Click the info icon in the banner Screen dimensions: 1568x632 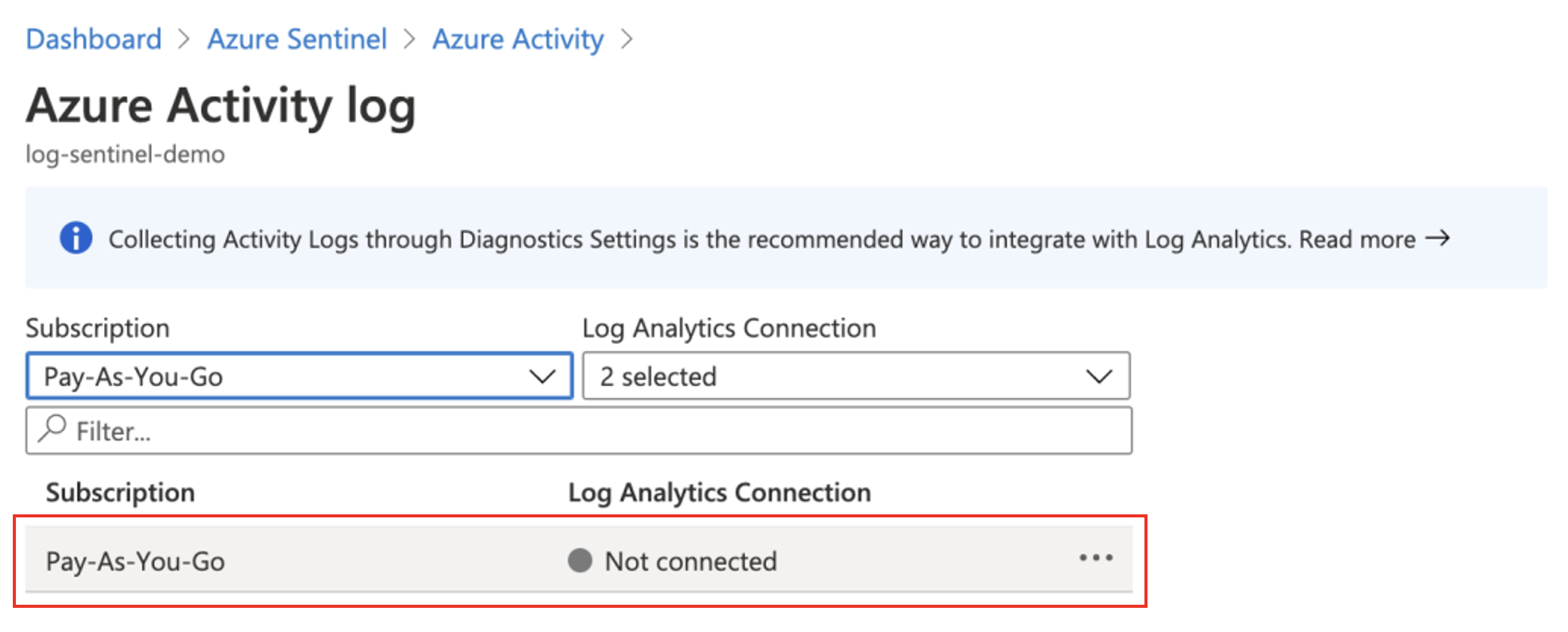point(75,238)
